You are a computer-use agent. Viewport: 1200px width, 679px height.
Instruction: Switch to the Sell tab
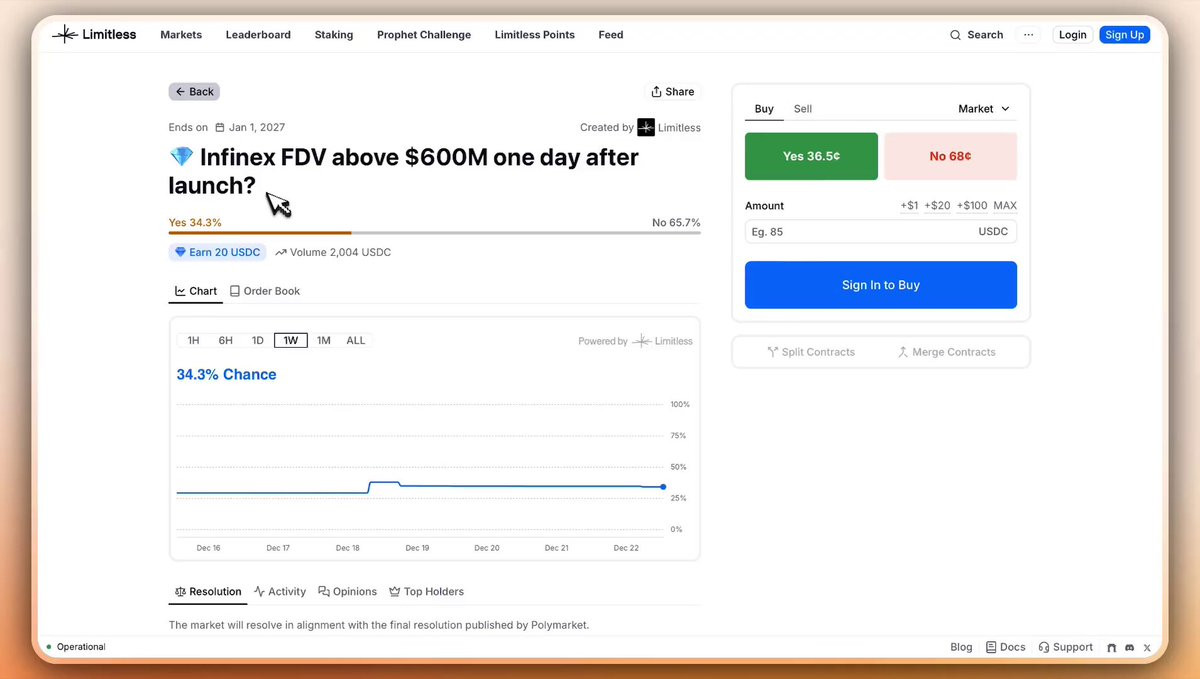(803, 109)
